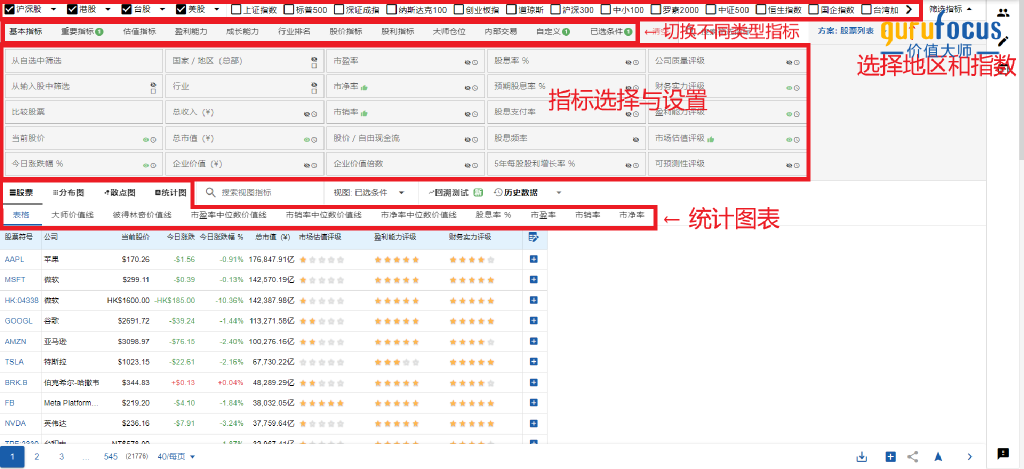Screen dimensions: 1024x469
Task: Collapse the 筛选指标 panel toggle
Action: [x=950, y=9]
